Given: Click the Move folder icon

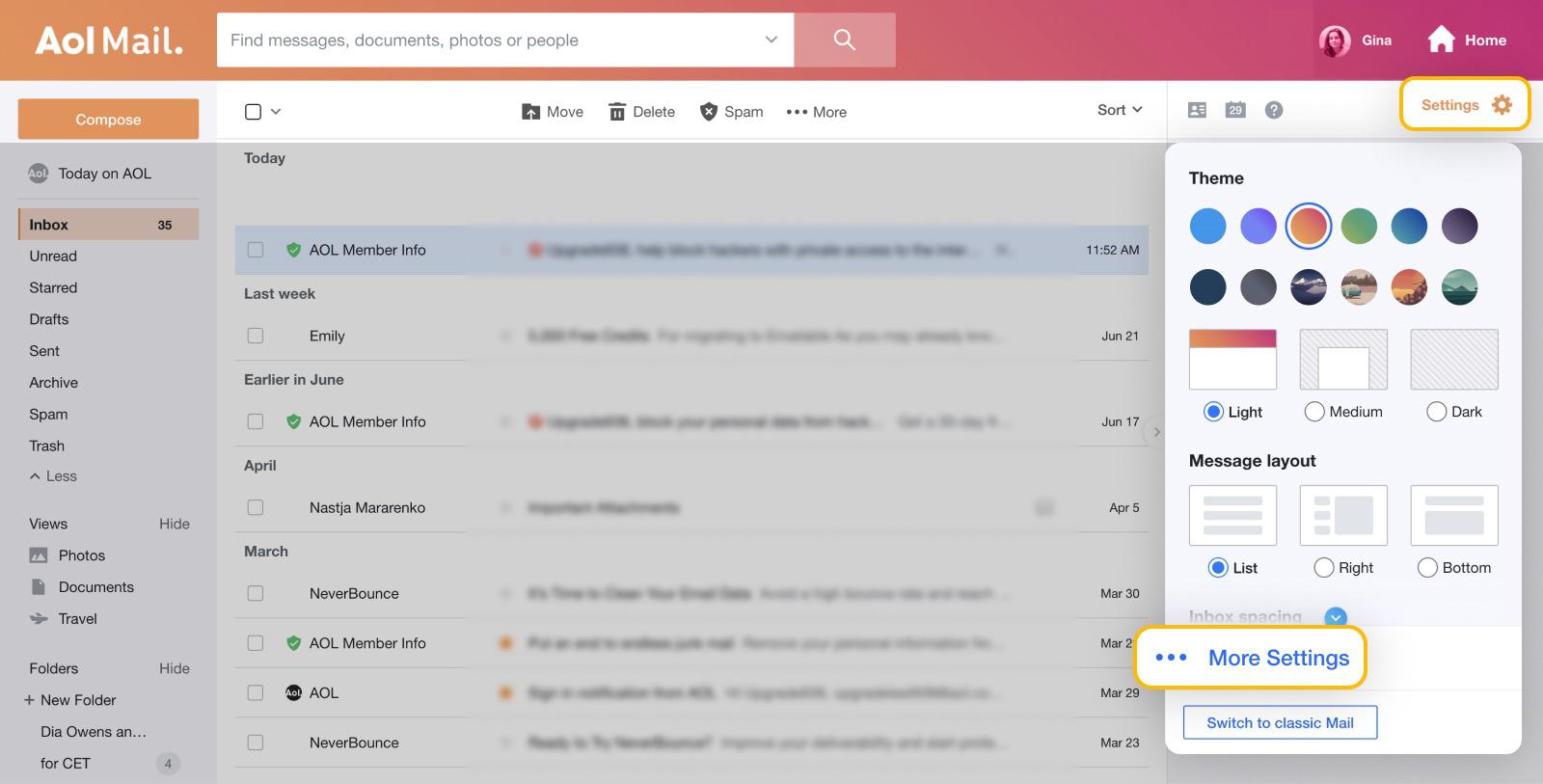Looking at the screenshot, I should [x=530, y=112].
